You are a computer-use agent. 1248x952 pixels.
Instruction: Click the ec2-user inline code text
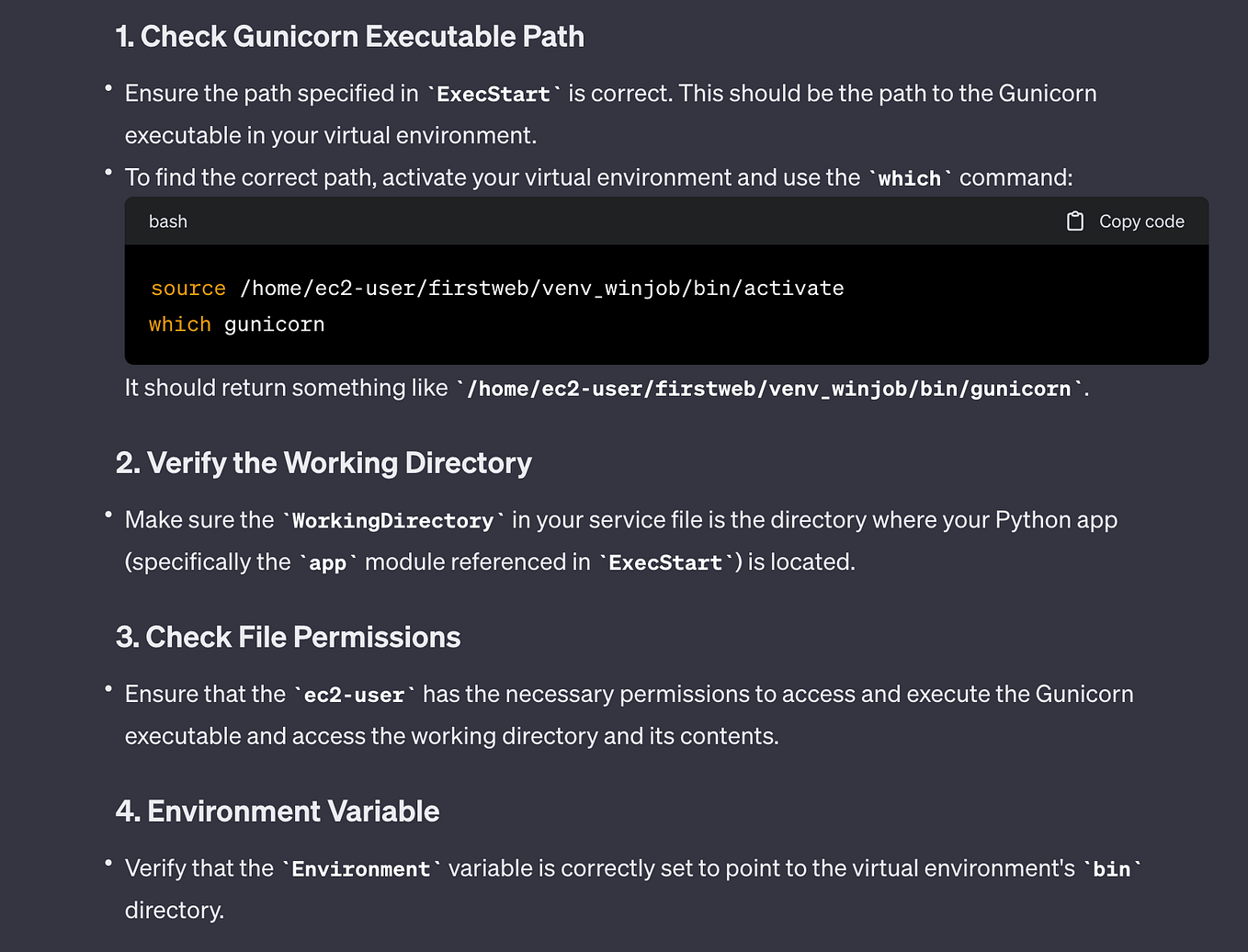(355, 695)
